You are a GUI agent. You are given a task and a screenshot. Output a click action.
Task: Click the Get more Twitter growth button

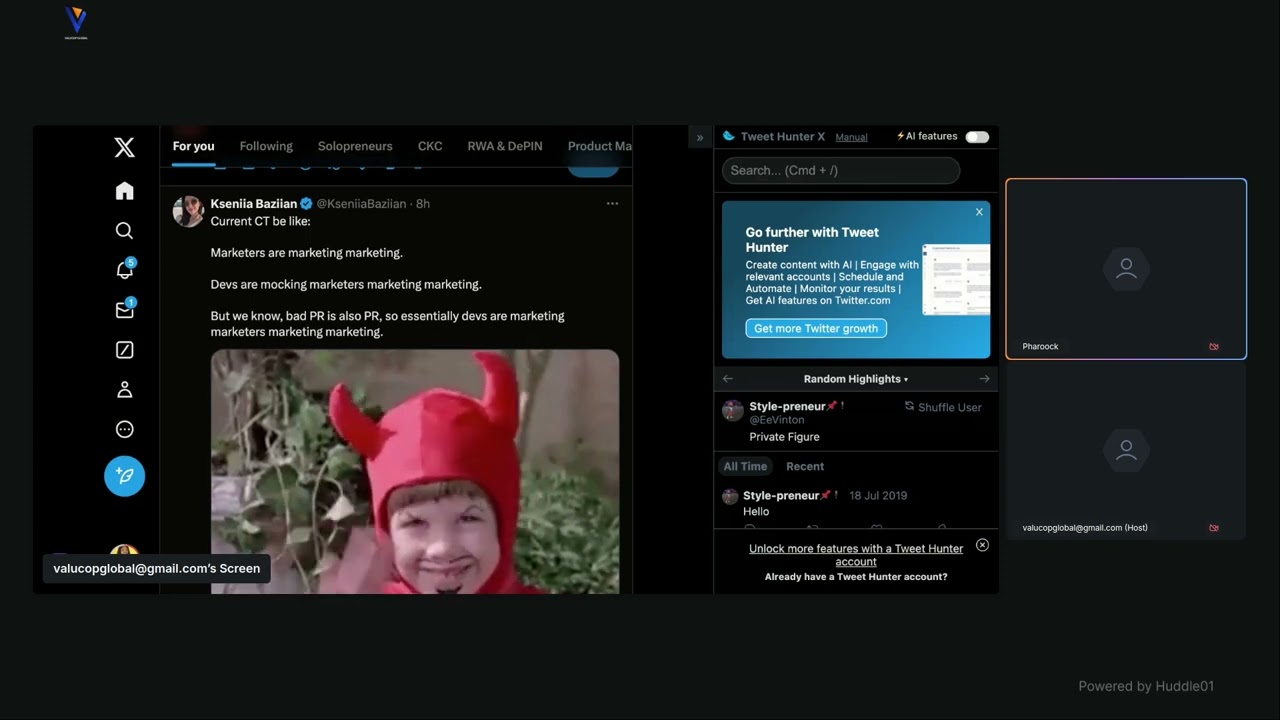click(816, 328)
